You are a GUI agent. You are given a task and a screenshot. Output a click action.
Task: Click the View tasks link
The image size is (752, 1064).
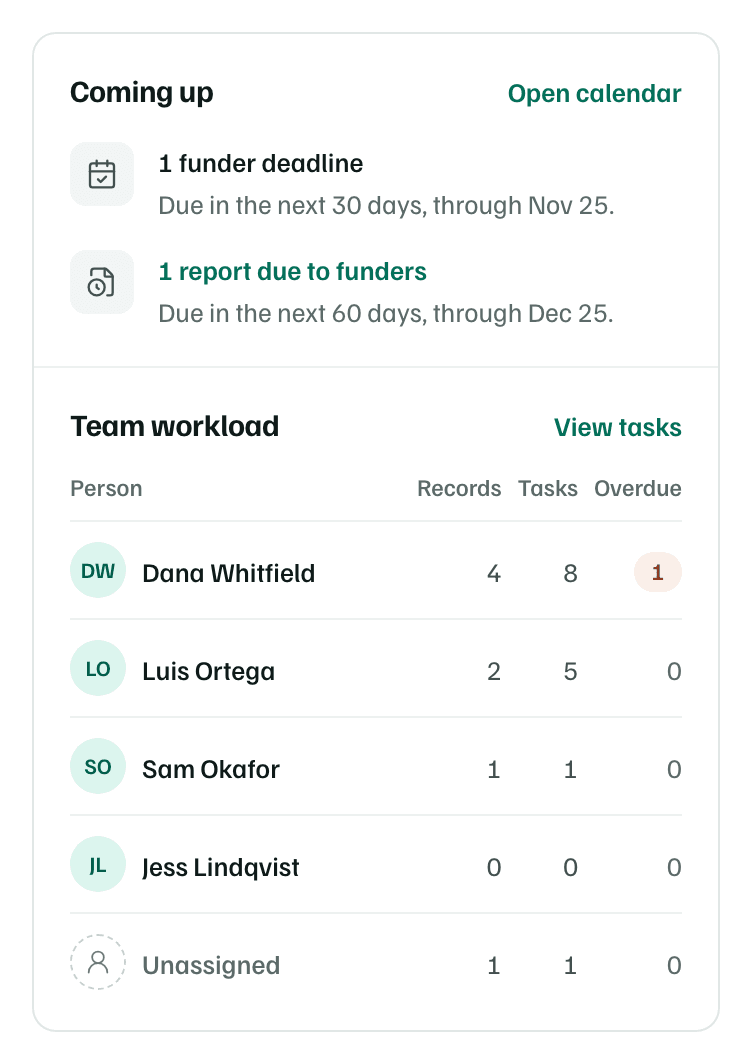618,428
